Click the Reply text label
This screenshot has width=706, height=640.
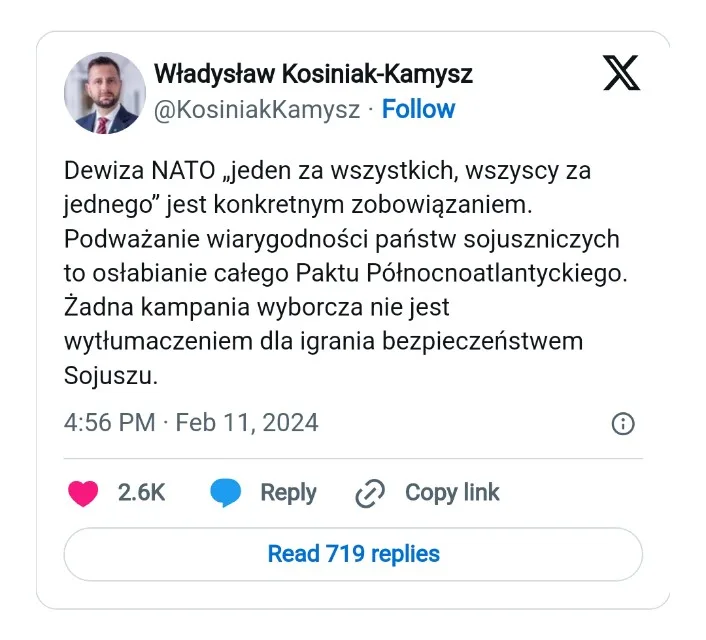(x=288, y=492)
